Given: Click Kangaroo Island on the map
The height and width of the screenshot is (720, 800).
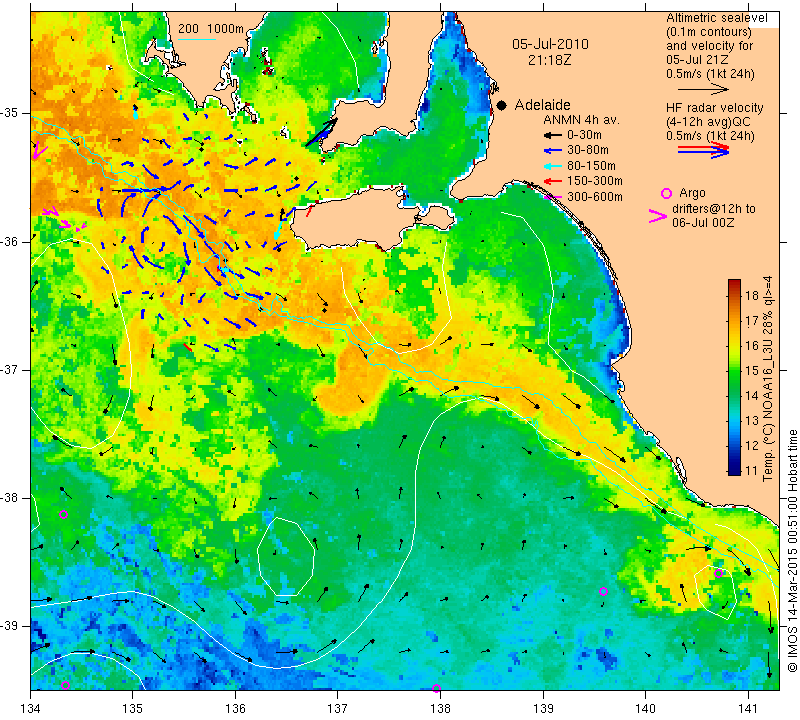Looking at the screenshot, I should click(357, 219).
